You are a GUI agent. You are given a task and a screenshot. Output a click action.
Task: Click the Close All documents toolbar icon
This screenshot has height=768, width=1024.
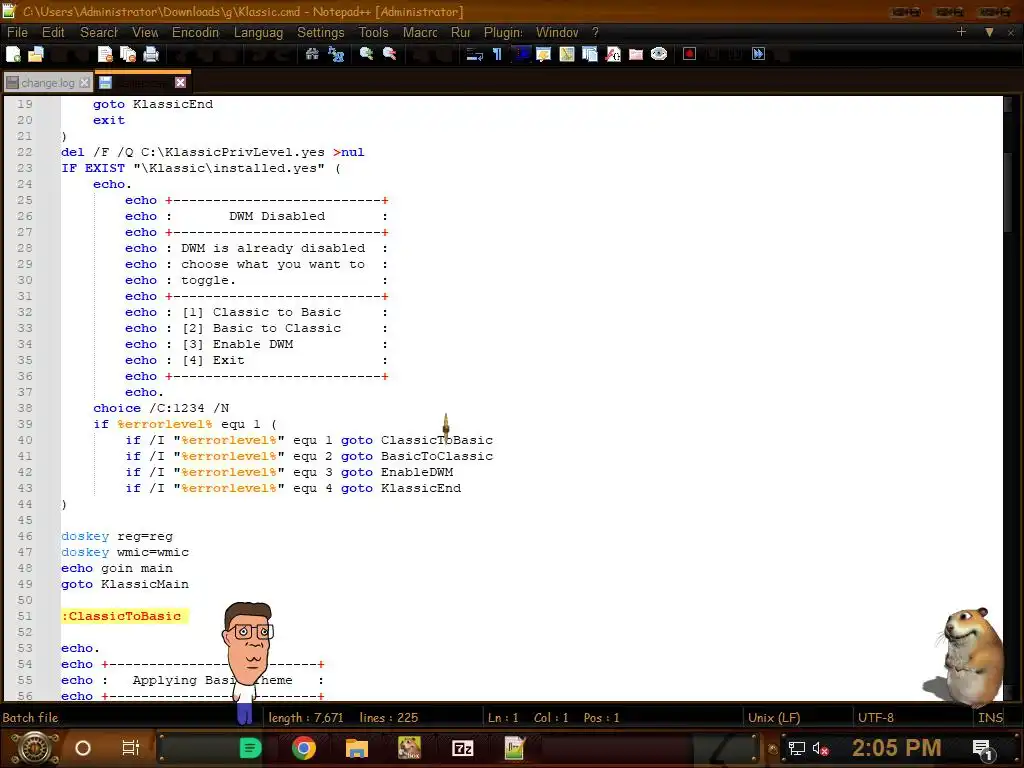[x=128, y=54]
